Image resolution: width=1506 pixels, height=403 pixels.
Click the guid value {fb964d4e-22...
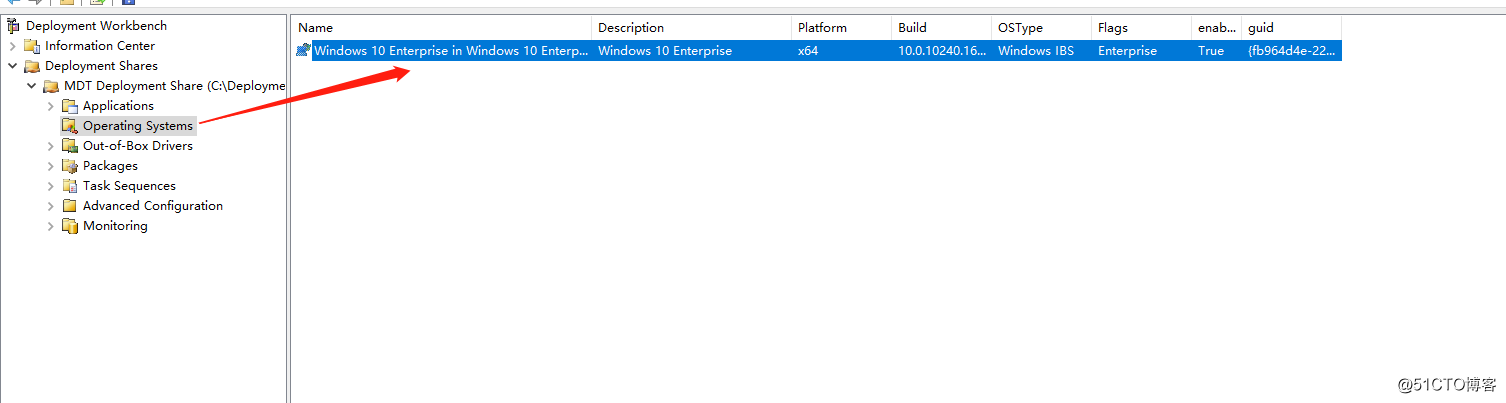click(x=1290, y=51)
